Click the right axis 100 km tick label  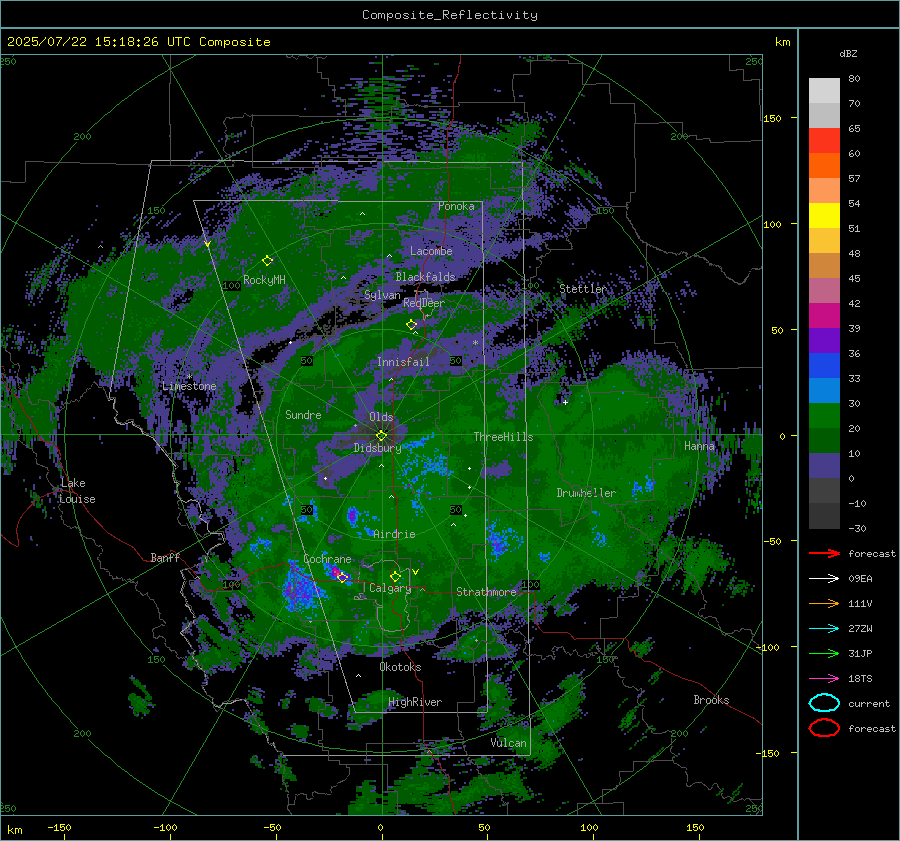tap(772, 224)
